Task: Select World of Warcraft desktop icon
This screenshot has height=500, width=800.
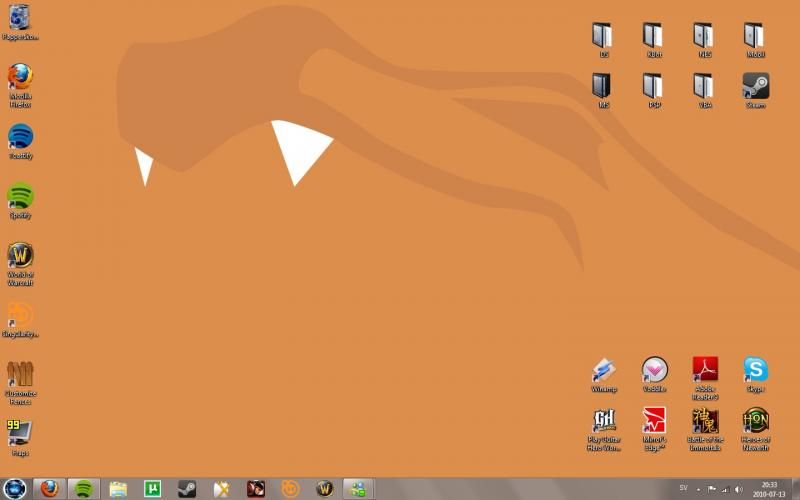Action: [x=20, y=256]
